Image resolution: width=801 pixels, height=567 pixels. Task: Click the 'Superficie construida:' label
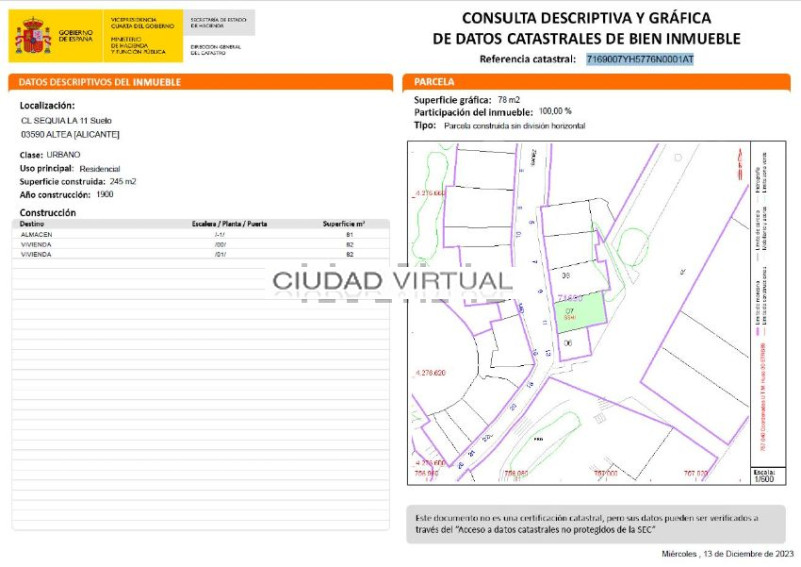point(62,181)
